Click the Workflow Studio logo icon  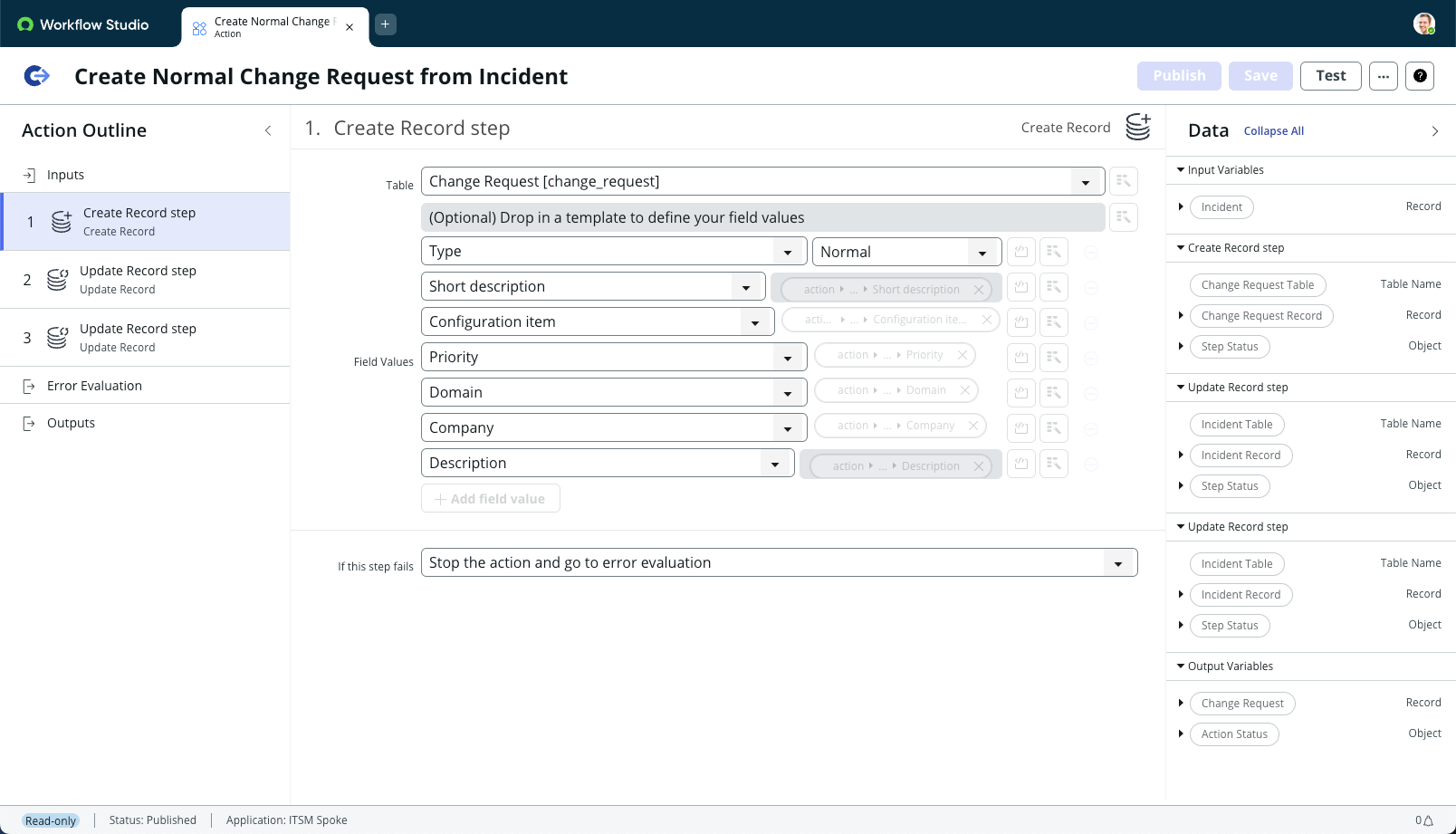pos(25,24)
